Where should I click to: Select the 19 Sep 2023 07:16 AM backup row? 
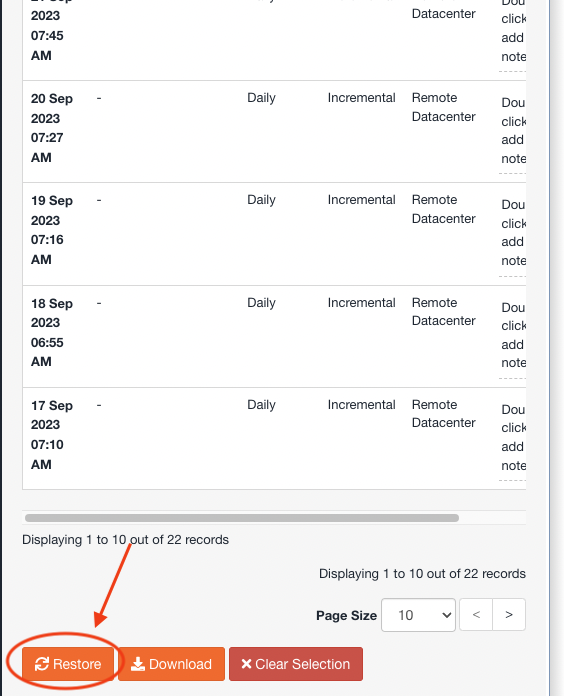point(274,234)
